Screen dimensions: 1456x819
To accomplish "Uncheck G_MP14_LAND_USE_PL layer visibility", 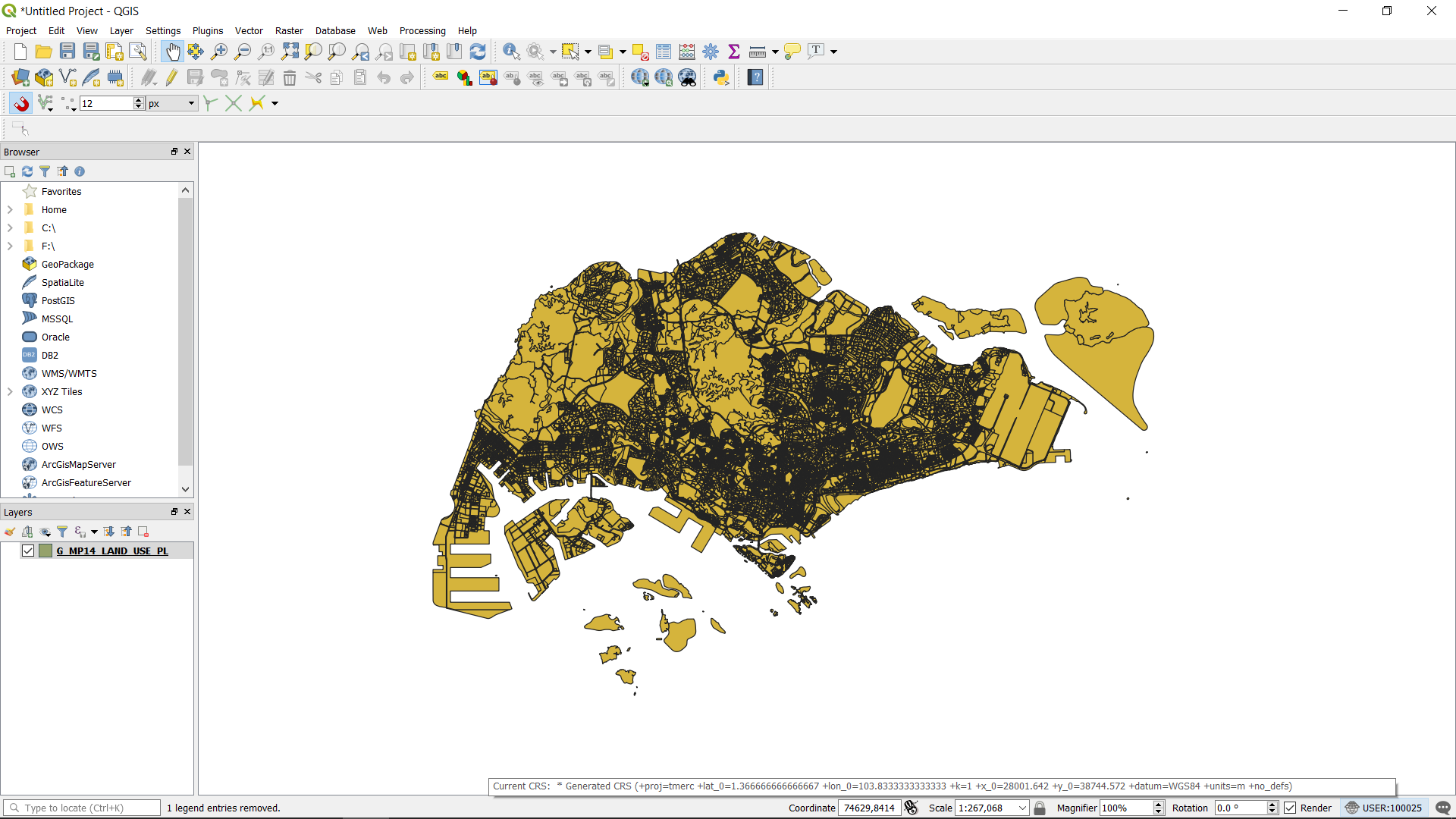I will [x=28, y=551].
